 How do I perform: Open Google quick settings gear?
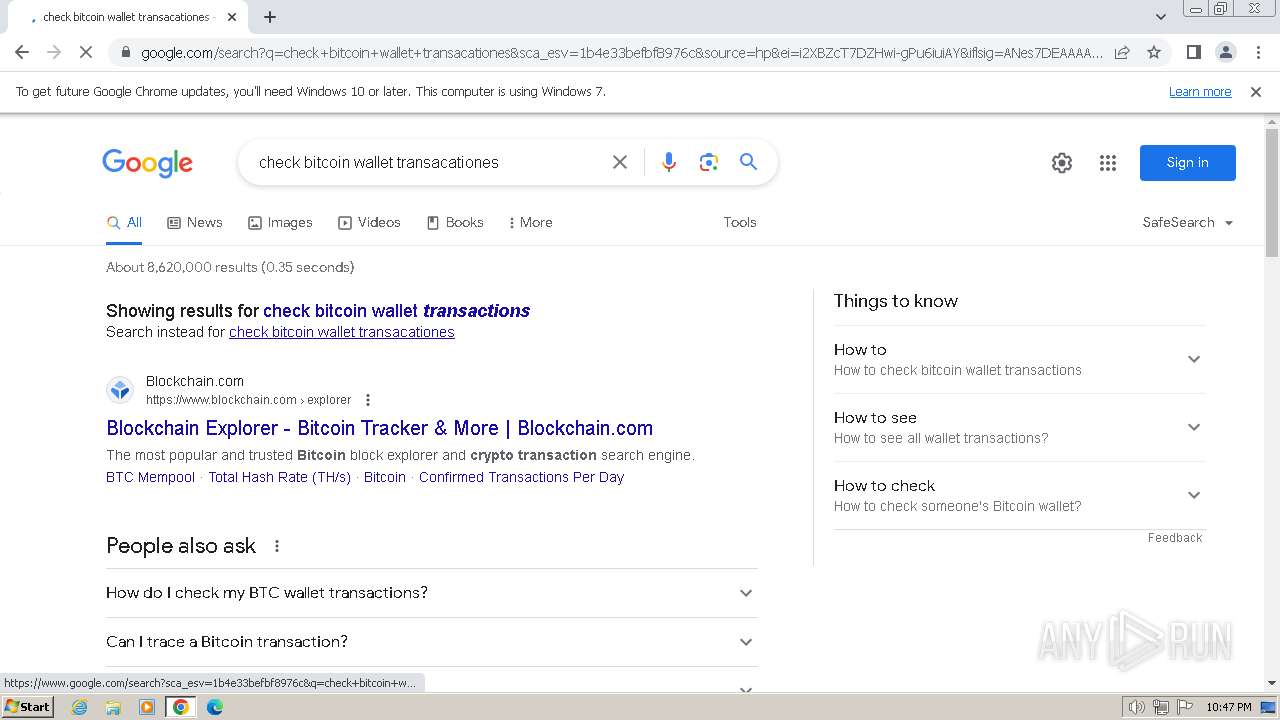(x=1062, y=163)
